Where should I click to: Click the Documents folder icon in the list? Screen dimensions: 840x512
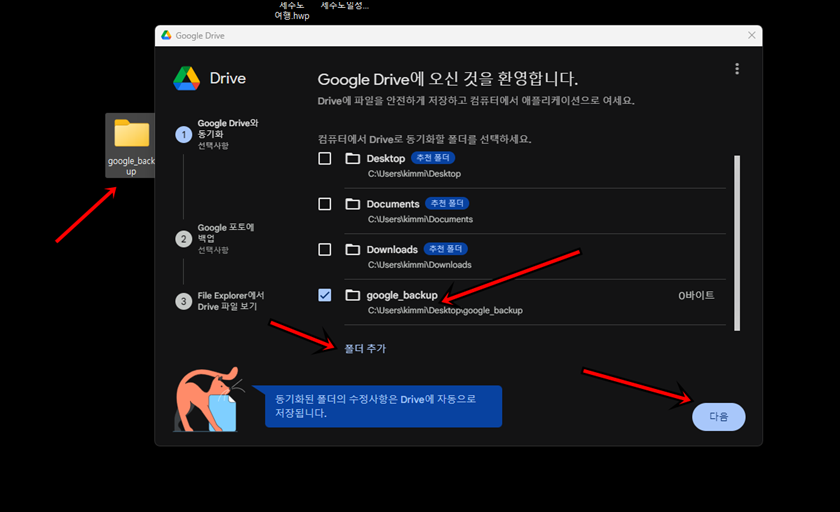pos(352,204)
